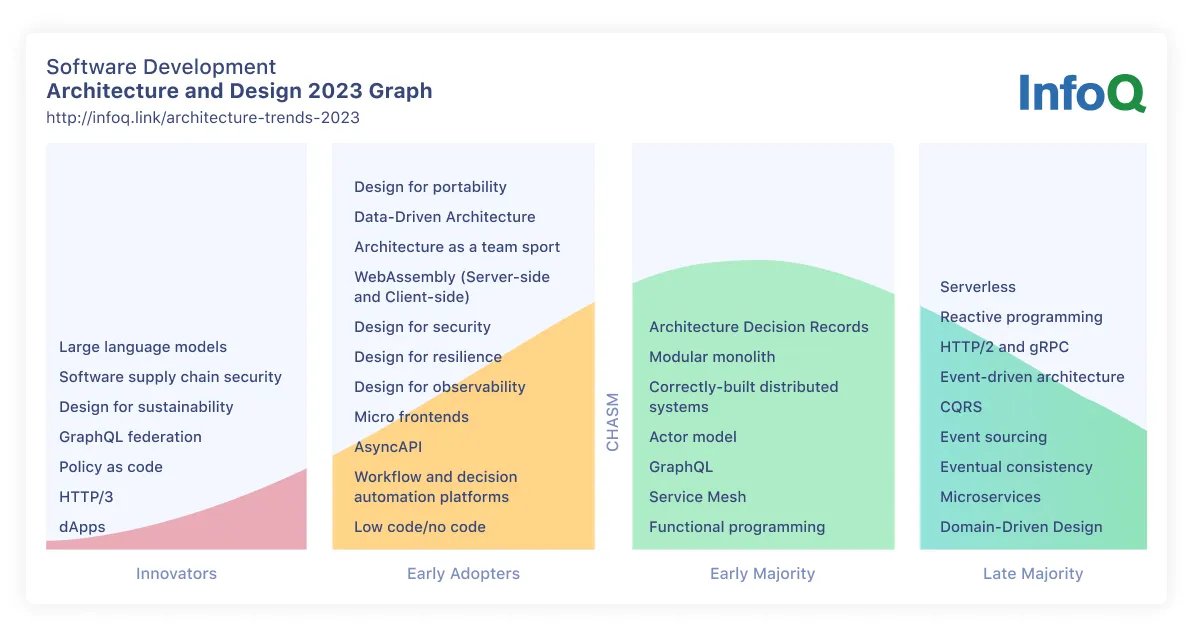
Task: Click the Innovators column label
Action: click(176, 574)
